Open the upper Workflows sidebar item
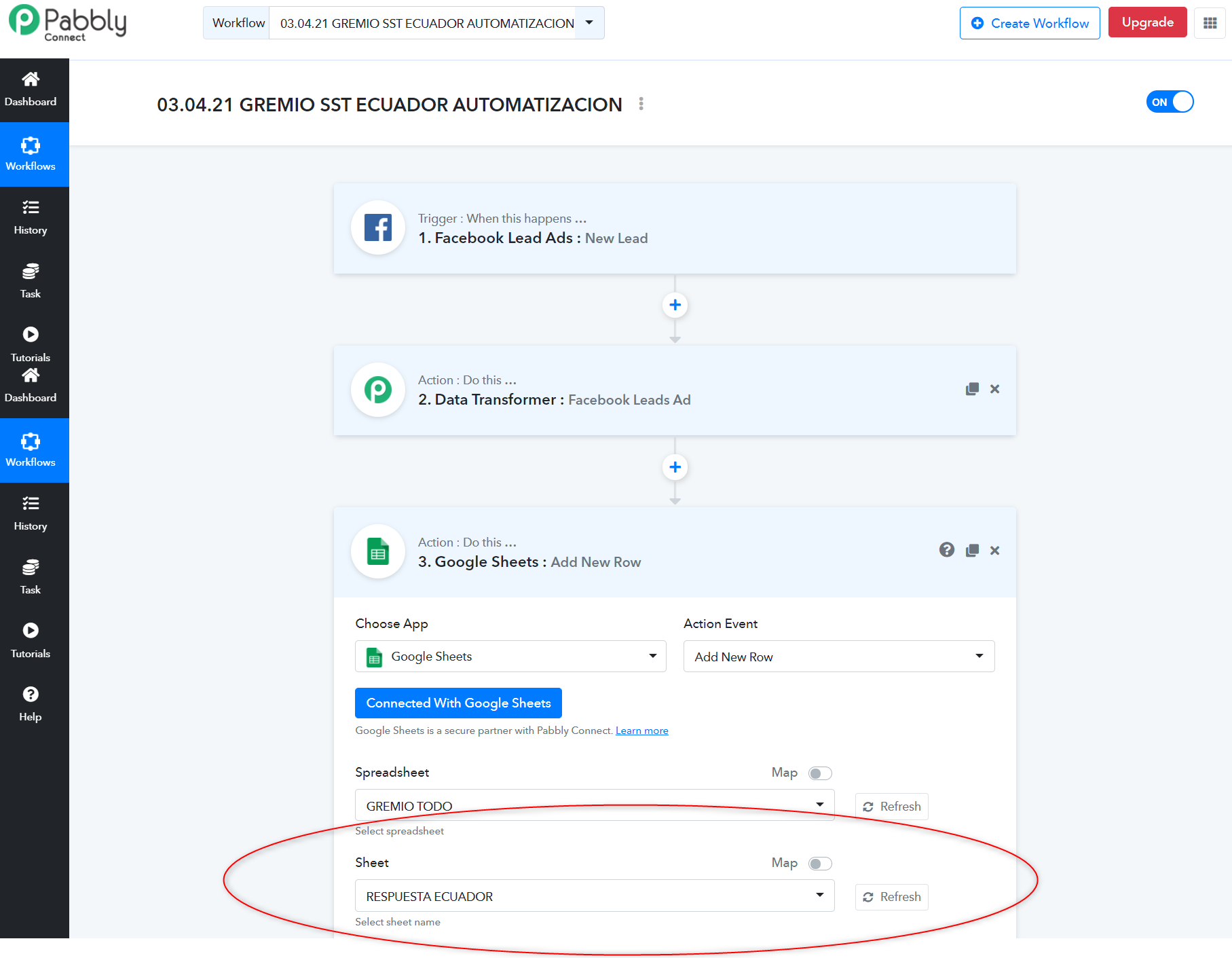This screenshot has width=1232, height=958. tap(31, 154)
